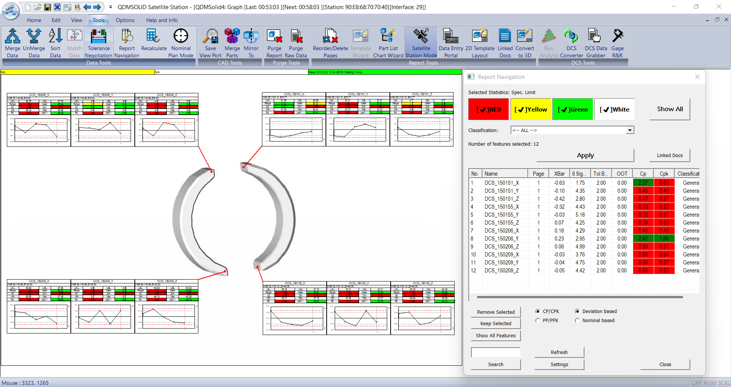Click the Cpk column header
This screenshot has height=387, width=731.
click(x=664, y=173)
